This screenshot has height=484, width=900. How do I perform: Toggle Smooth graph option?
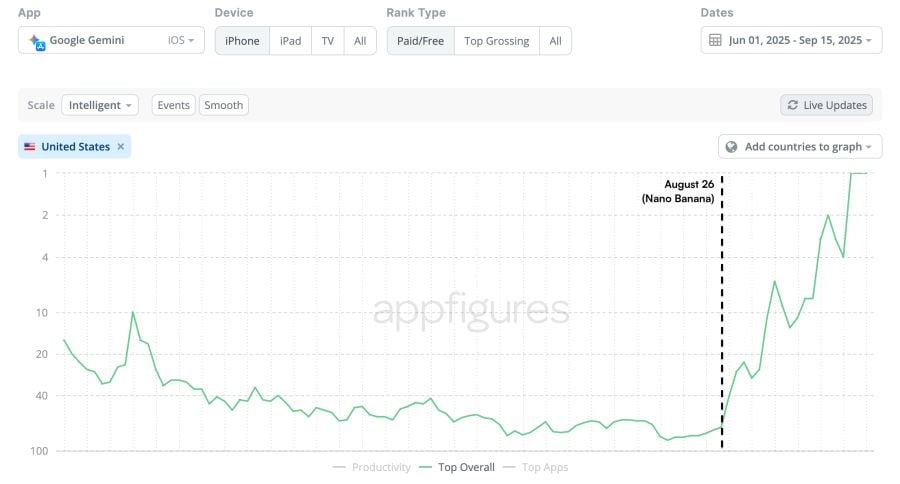[x=224, y=105]
